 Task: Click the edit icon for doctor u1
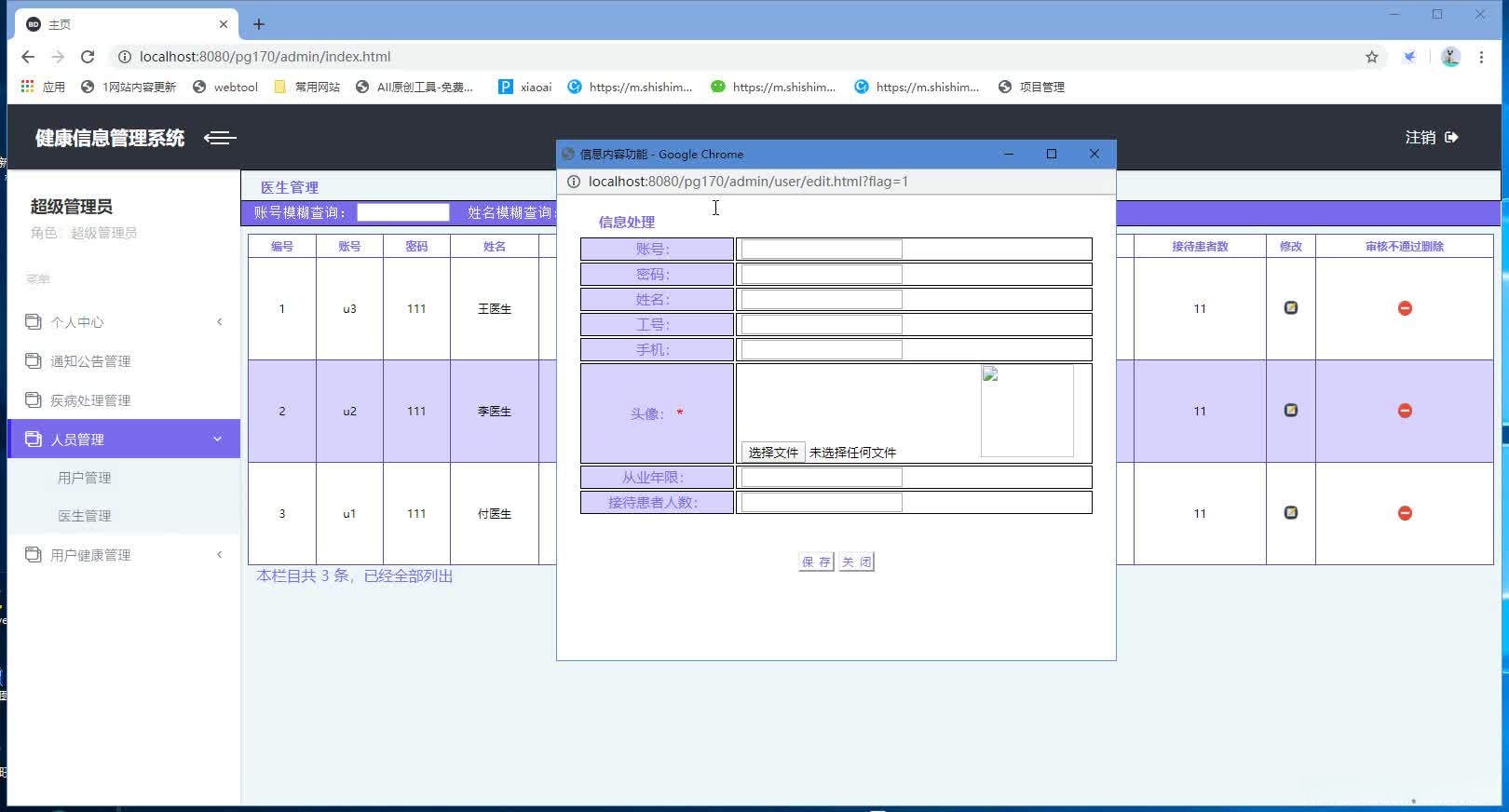coord(1291,513)
